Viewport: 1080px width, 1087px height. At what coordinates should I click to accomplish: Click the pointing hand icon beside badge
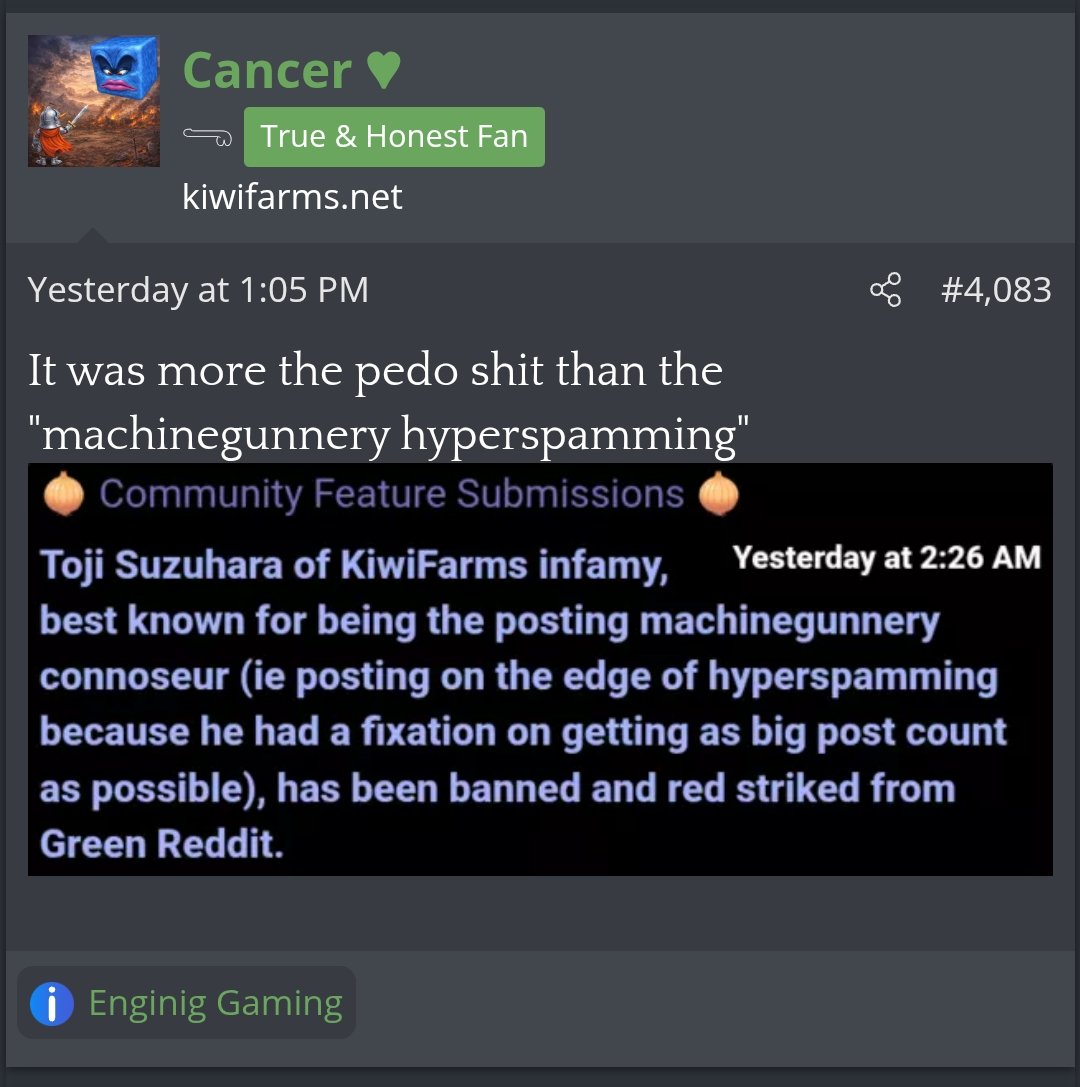tap(207, 137)
